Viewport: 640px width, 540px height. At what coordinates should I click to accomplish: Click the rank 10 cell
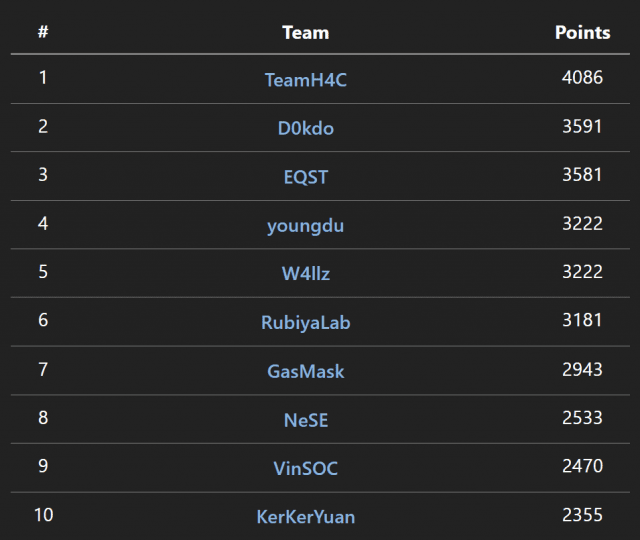pyautogui.click(x=43, y=515)
